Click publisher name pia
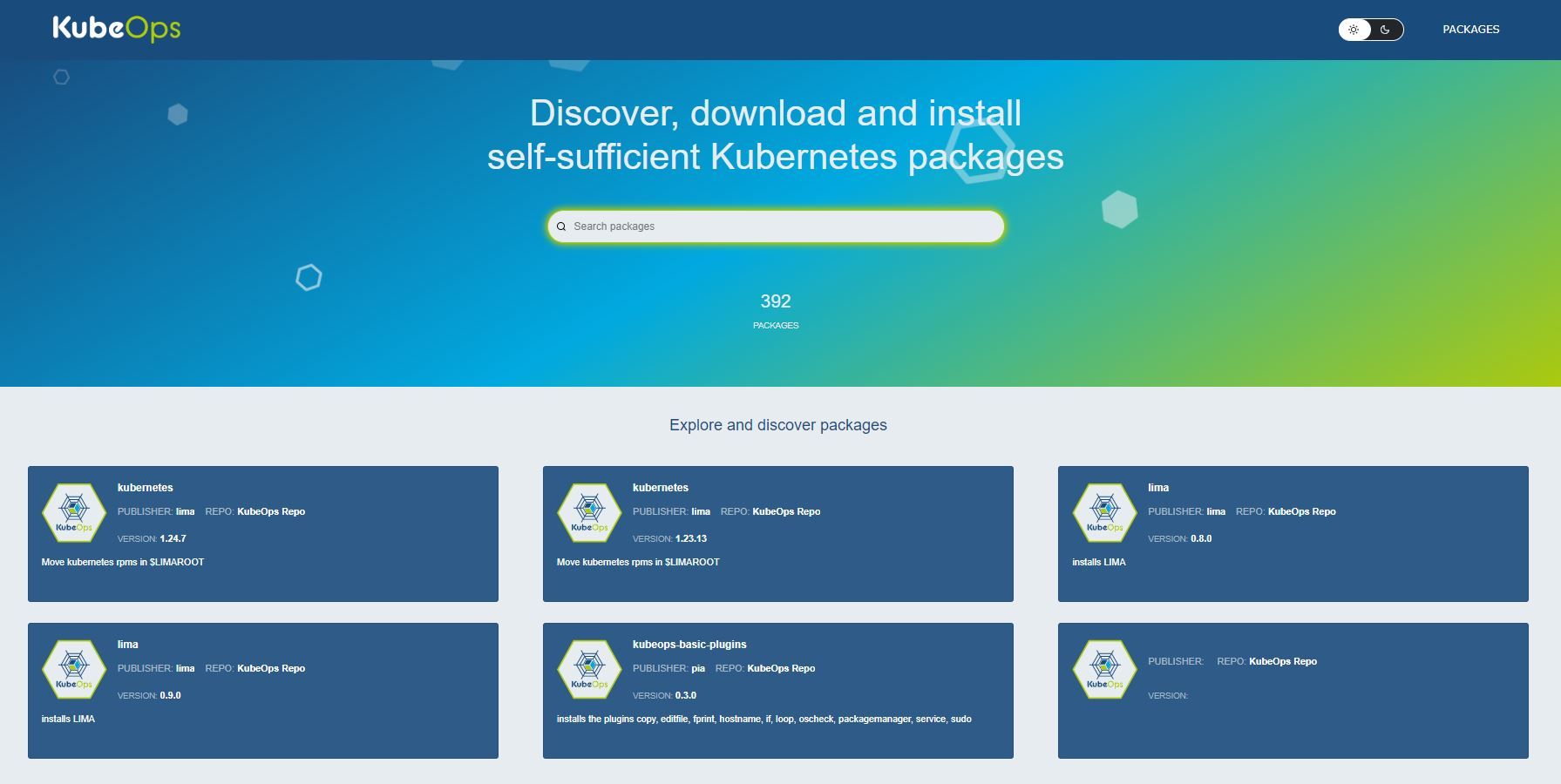This screenshot has width=1561, height=784. click(x=698, y=668)
